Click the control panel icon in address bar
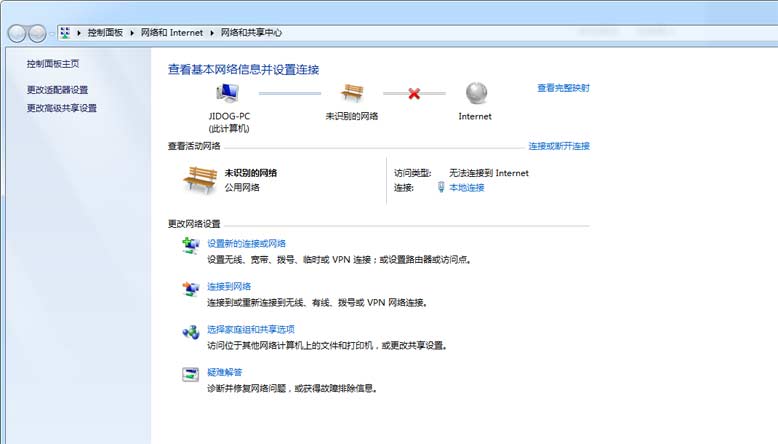This screenshot has height=444, width=778. [x=65, y=33]
